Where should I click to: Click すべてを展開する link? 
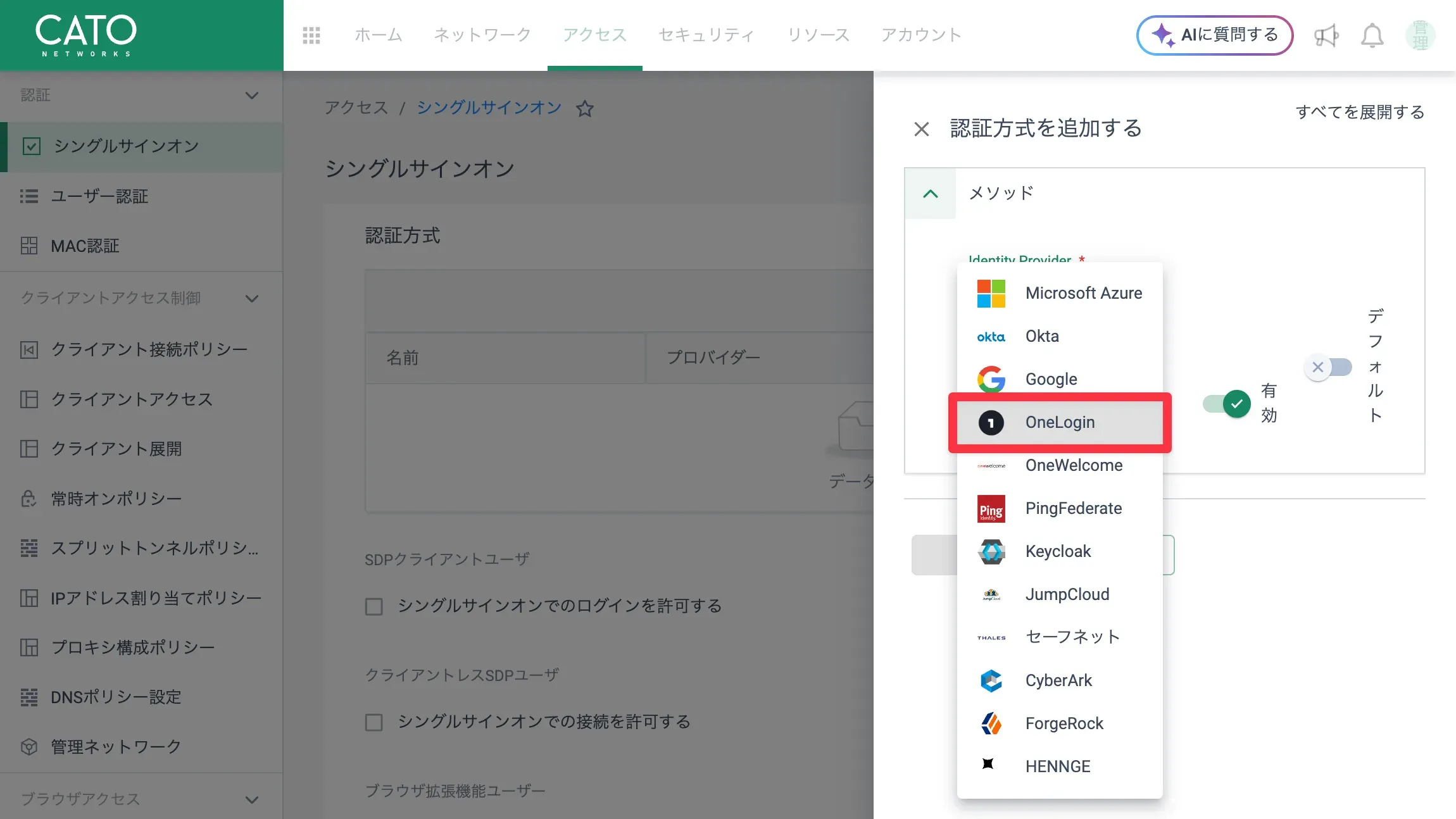click(1360, 112)
